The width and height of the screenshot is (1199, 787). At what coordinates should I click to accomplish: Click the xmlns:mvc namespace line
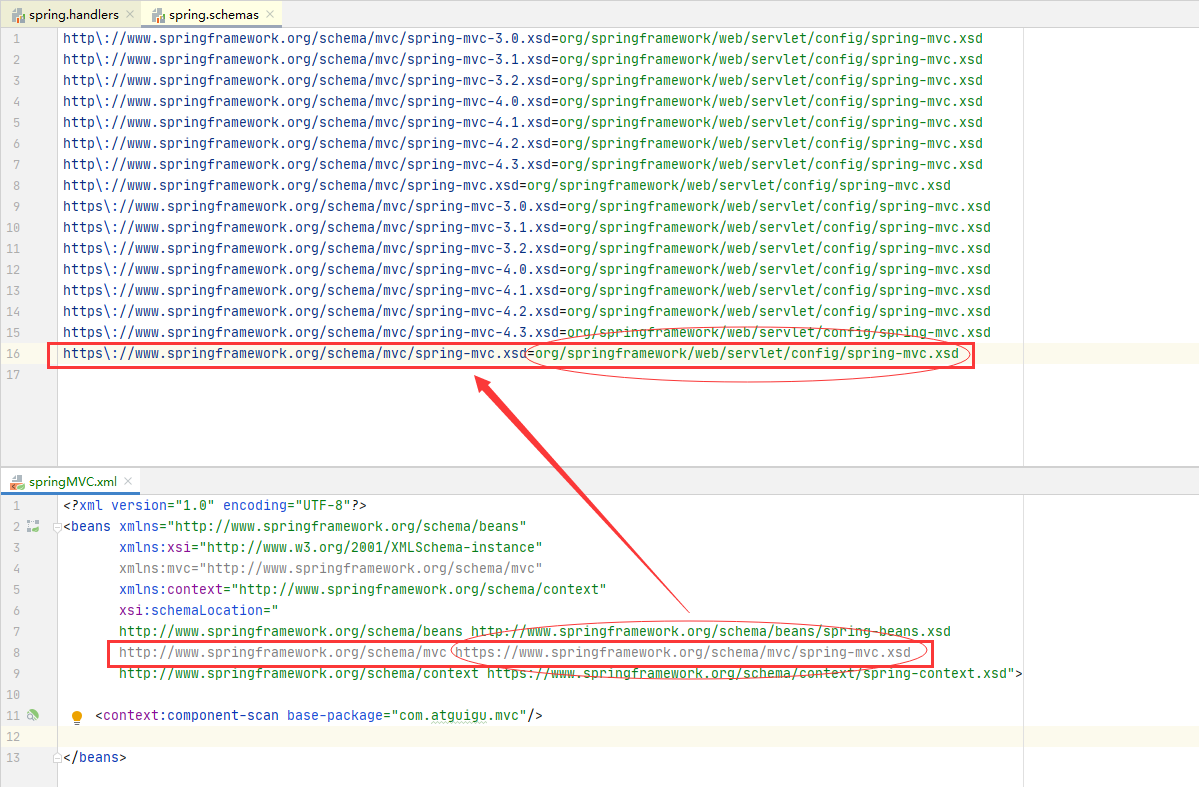[330, 568]
